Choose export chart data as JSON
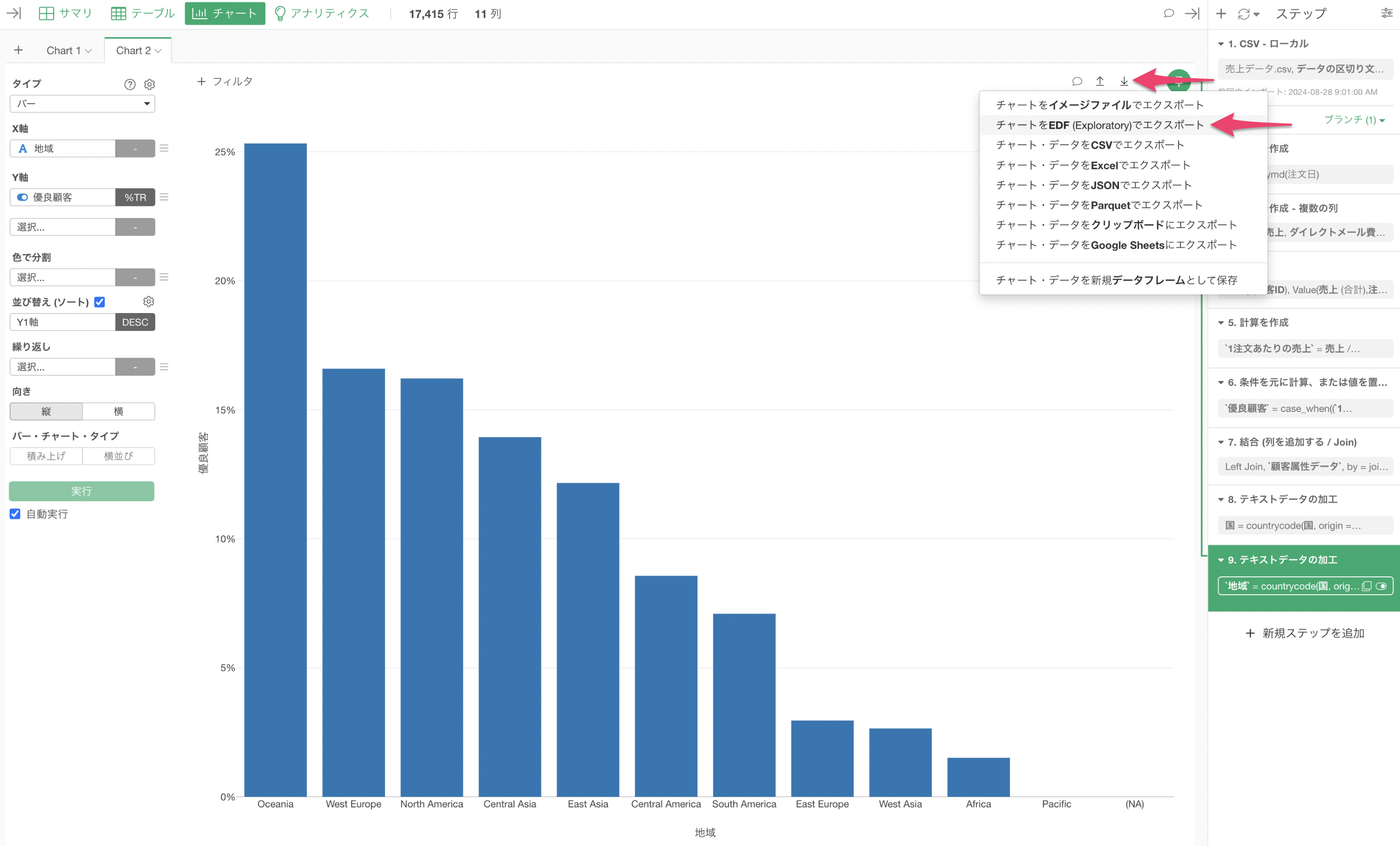The image size is (1400, 846). 1123,185
